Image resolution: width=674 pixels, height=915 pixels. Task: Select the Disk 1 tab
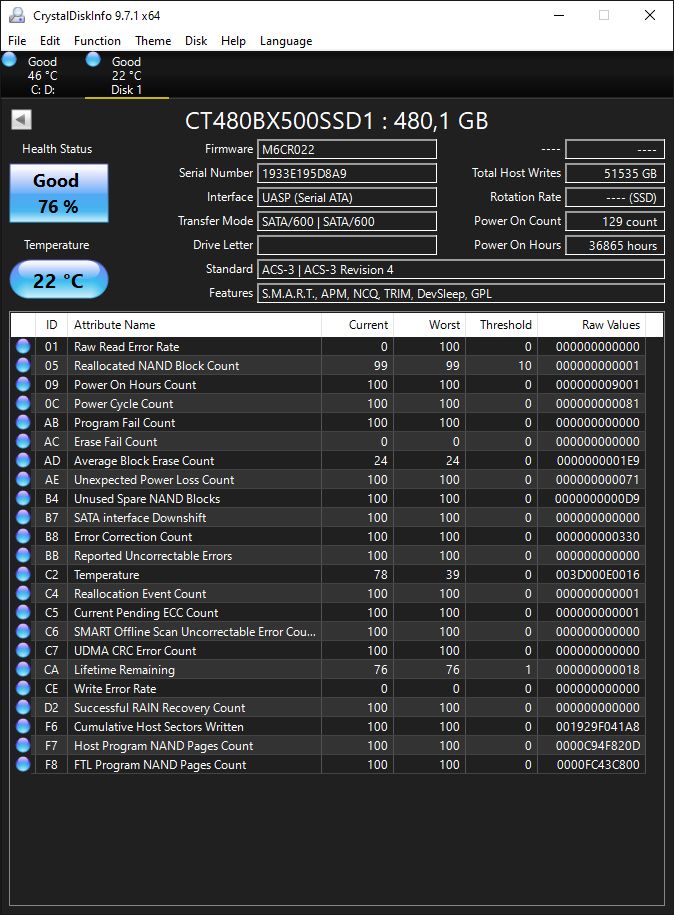[x=127, y=75]
